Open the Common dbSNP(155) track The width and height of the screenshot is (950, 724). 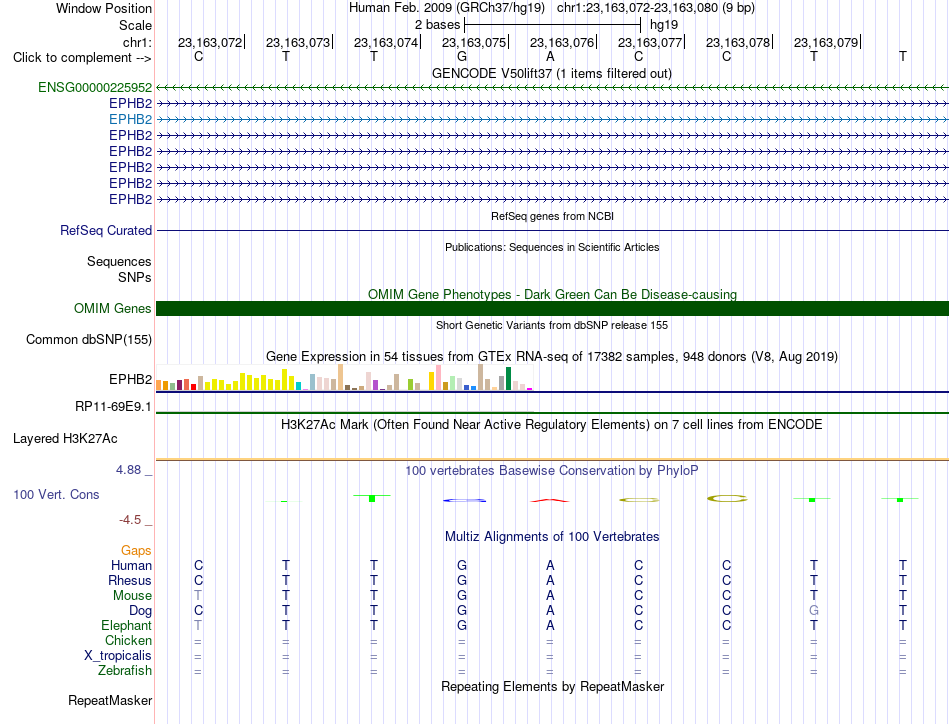pyautogui.click(x=89, y=339)
